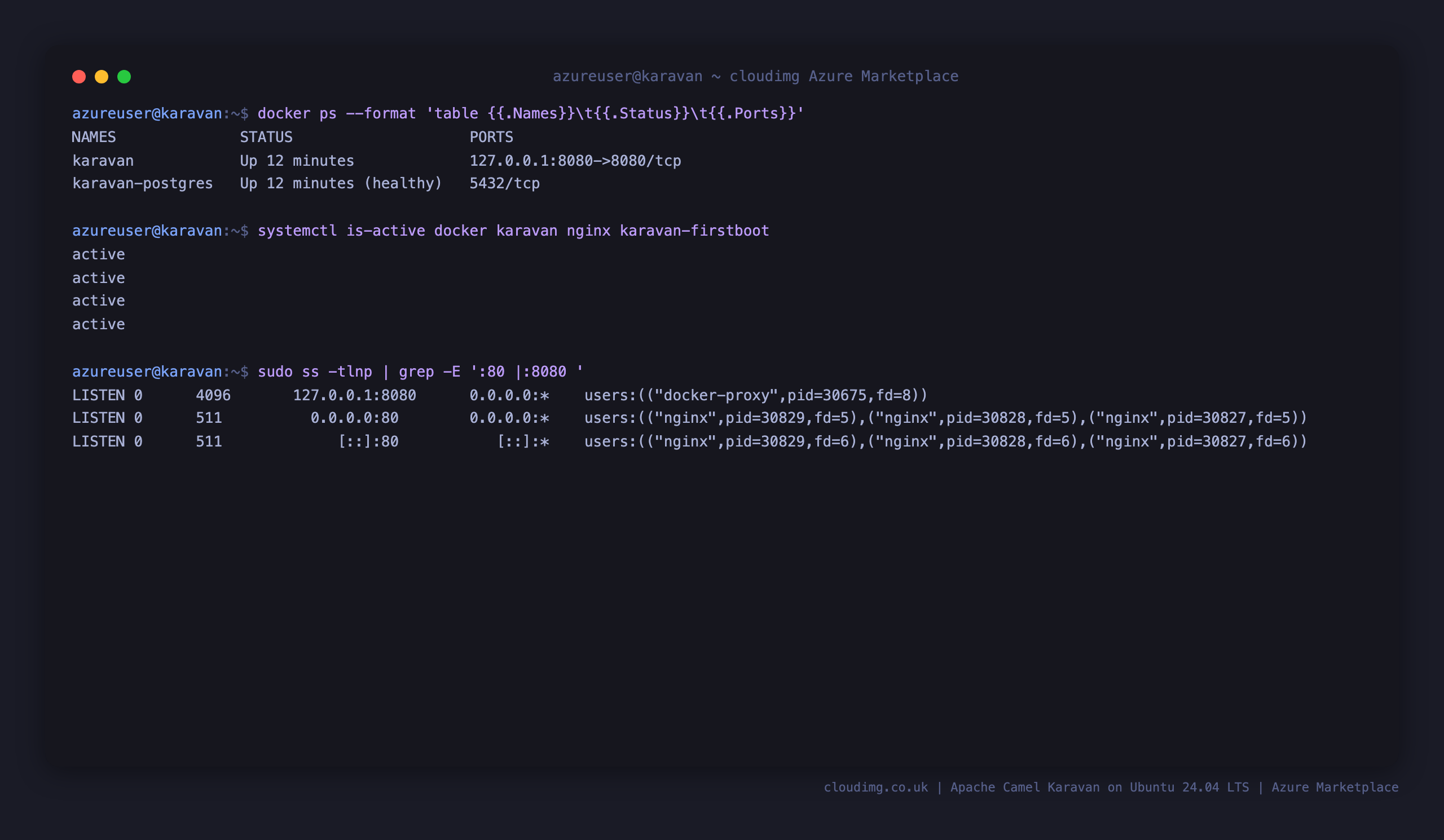Select the 'karavan' container name
The height and width of the screenshot is (840, 1444).
click(x=103, y=161)
